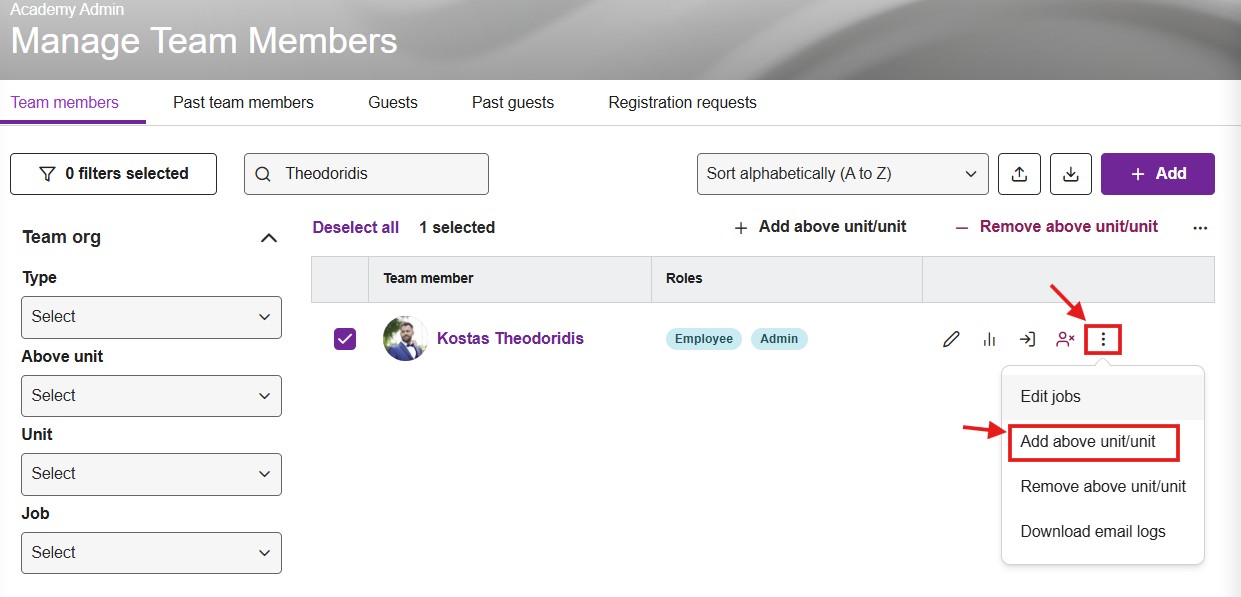Click the remove team member icon
This screenshot has width=1241, height=597.
pos(1065,340)
